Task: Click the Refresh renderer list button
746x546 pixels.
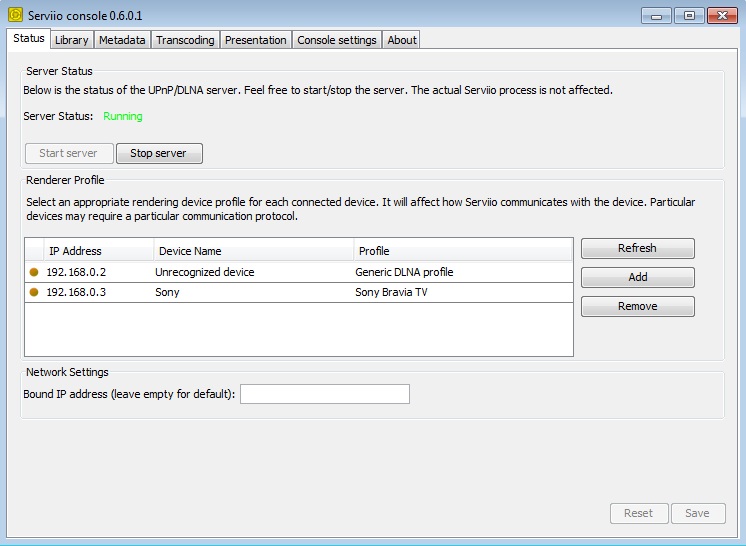Action: click(x=637, y=248)
